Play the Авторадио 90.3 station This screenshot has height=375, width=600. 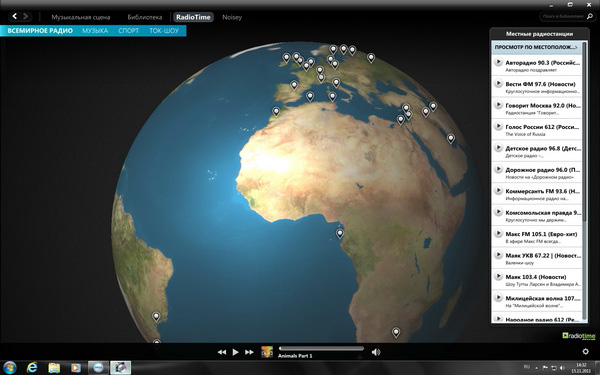pos(498,62)
